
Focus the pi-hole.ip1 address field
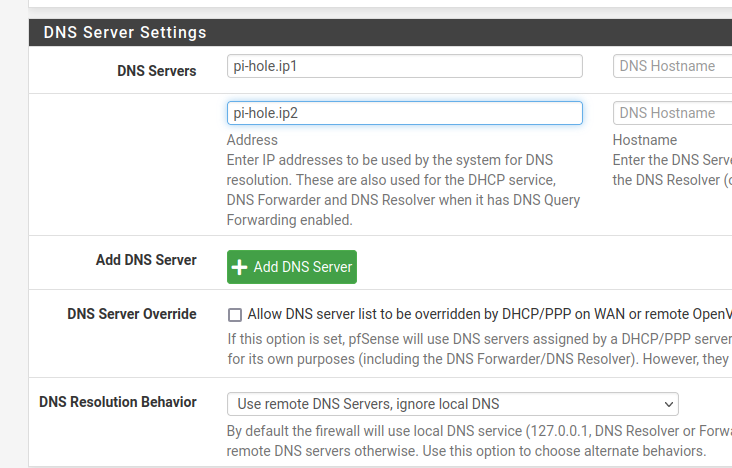[x=404, y=66]
